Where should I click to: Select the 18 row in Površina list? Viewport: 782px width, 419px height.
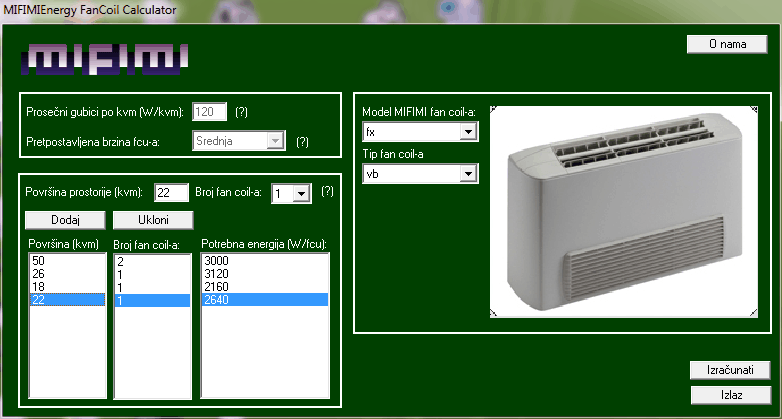pos(66,286)
